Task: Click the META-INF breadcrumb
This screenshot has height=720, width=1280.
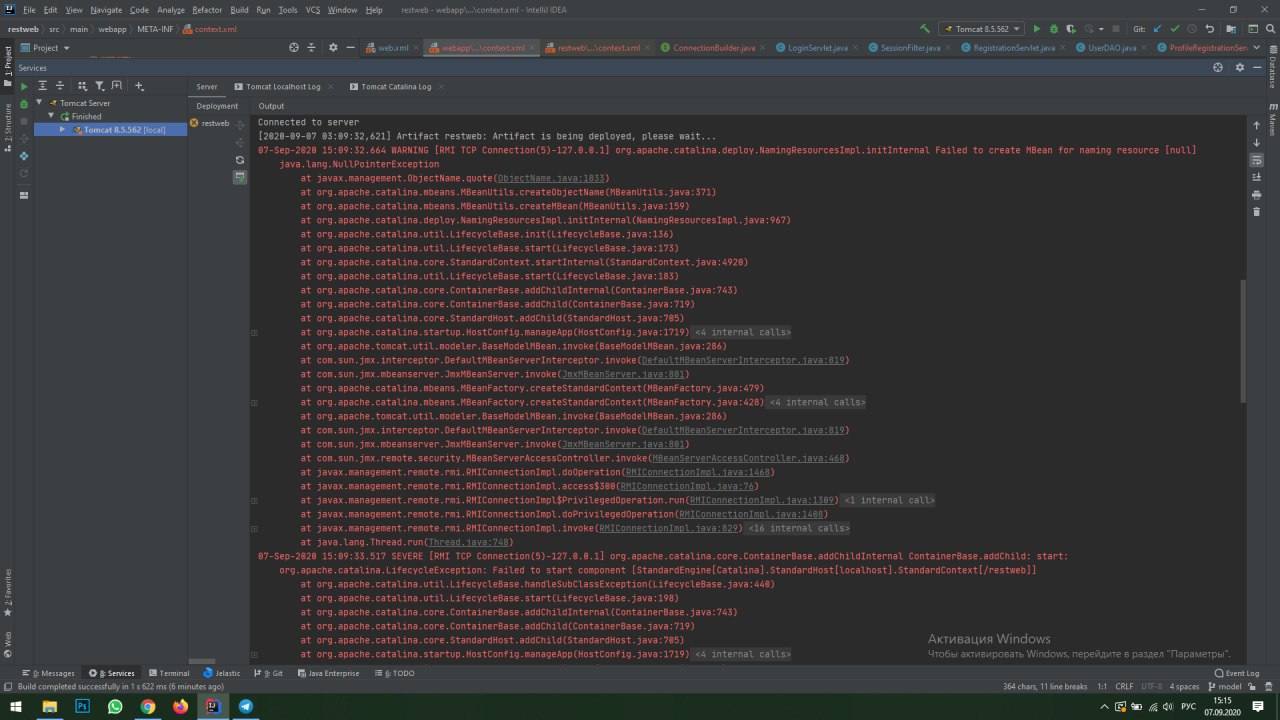Action: 155,29
